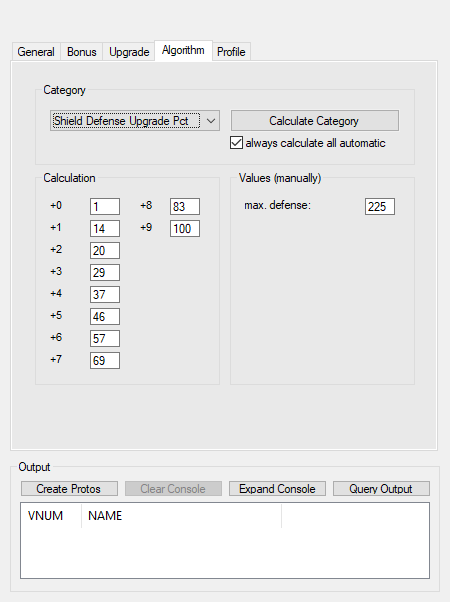The height and width of the screenshot is (602, 450).
Task: Select the +5 field showing 46
Action: tap(105, 316)
